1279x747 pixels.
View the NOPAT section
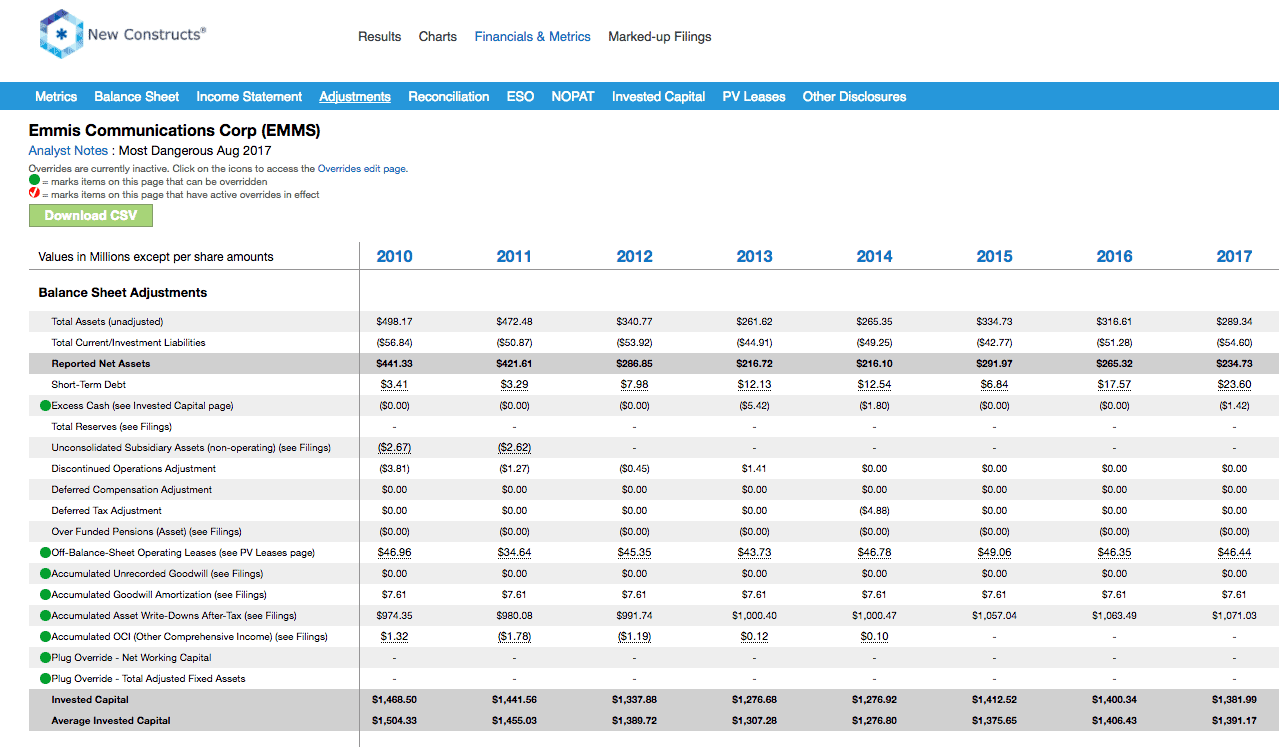coord(573,97)
